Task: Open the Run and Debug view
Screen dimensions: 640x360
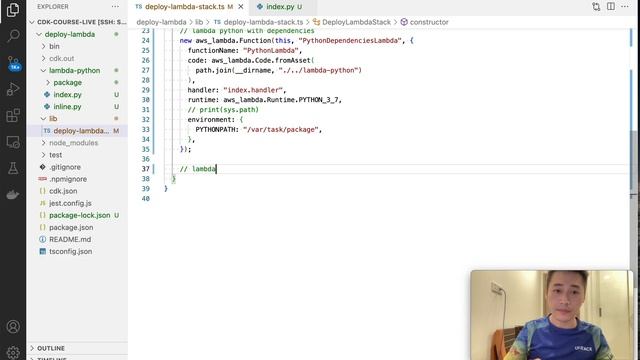Action: [x=13, y=89]
